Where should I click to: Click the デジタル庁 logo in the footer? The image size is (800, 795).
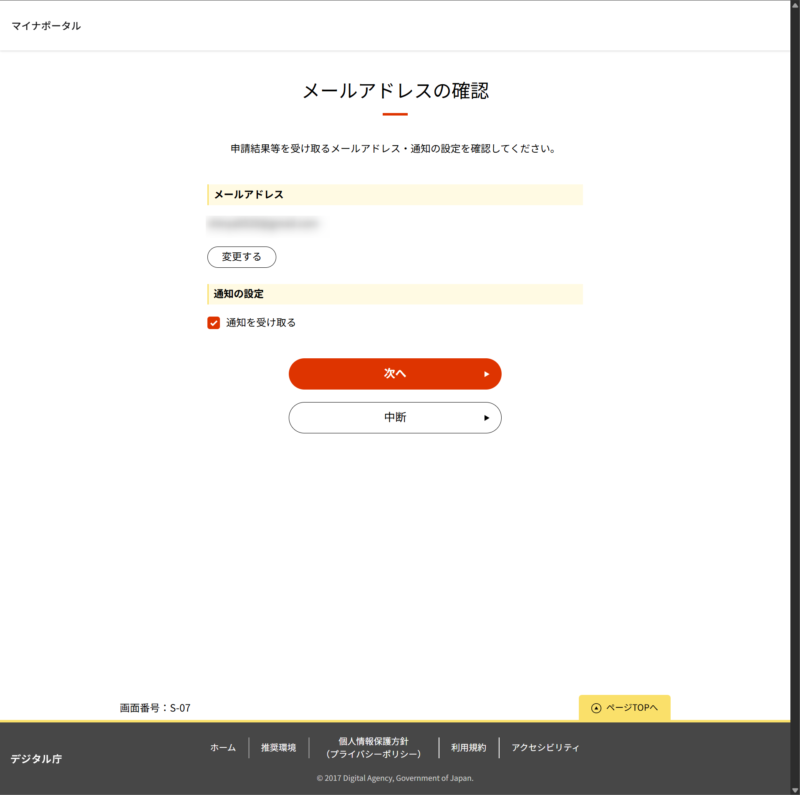(x=36, y=759)
